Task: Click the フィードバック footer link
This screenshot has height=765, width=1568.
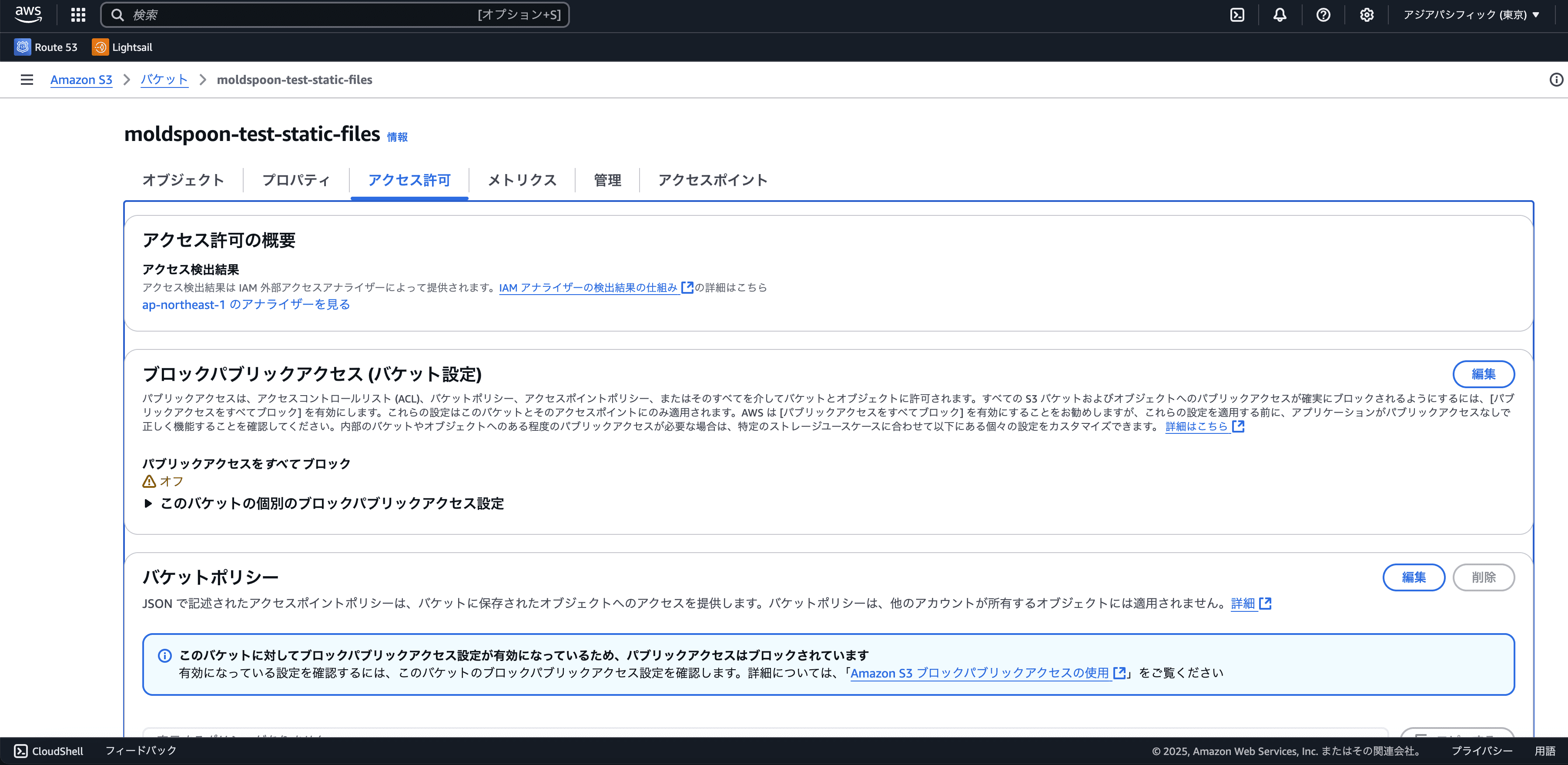Action: 141,751
